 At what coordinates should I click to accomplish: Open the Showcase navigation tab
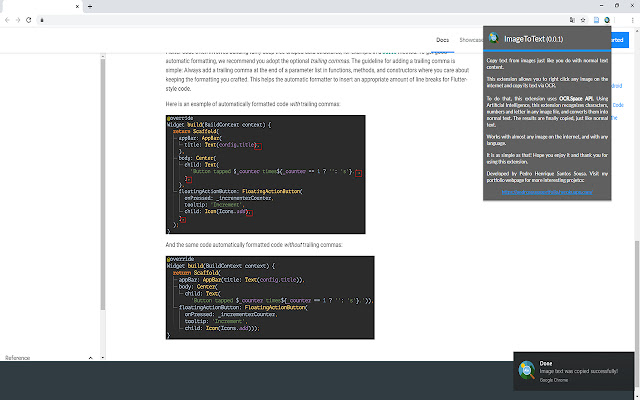coord(470,39)
